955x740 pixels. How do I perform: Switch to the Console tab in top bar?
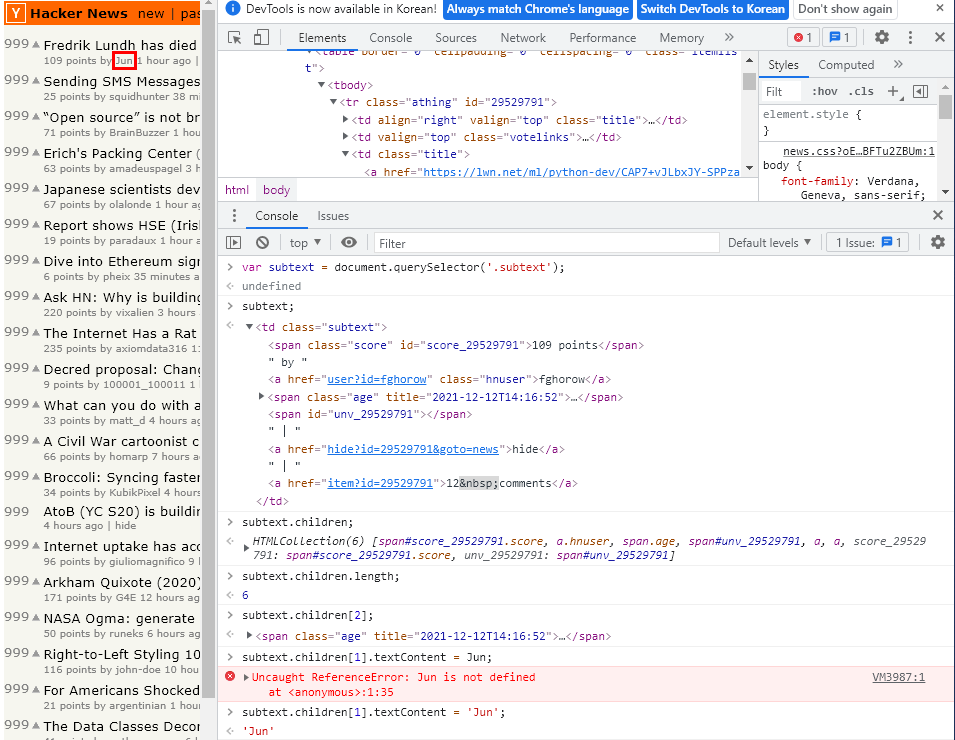(390, 38)
